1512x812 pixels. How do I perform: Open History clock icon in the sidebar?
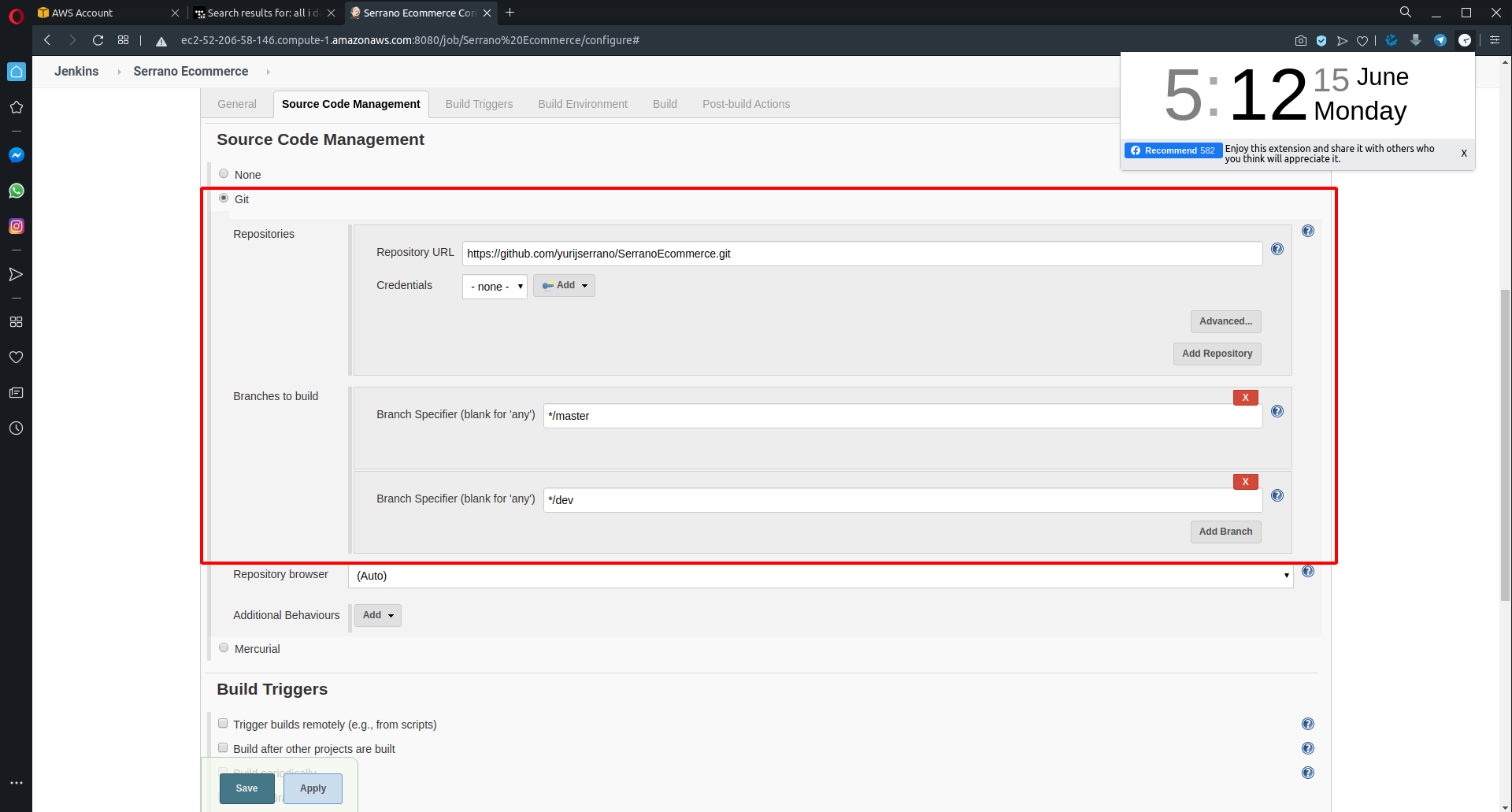16,428
